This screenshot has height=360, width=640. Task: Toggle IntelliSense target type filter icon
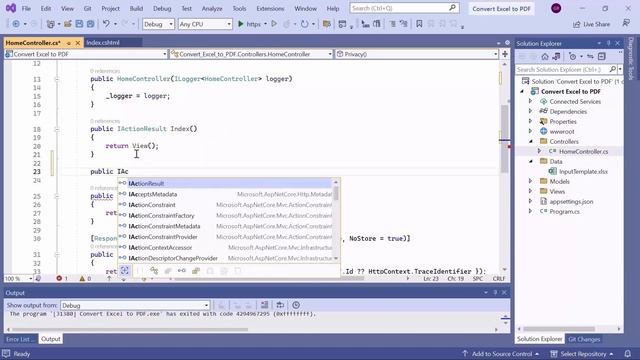tap(124, 271)
